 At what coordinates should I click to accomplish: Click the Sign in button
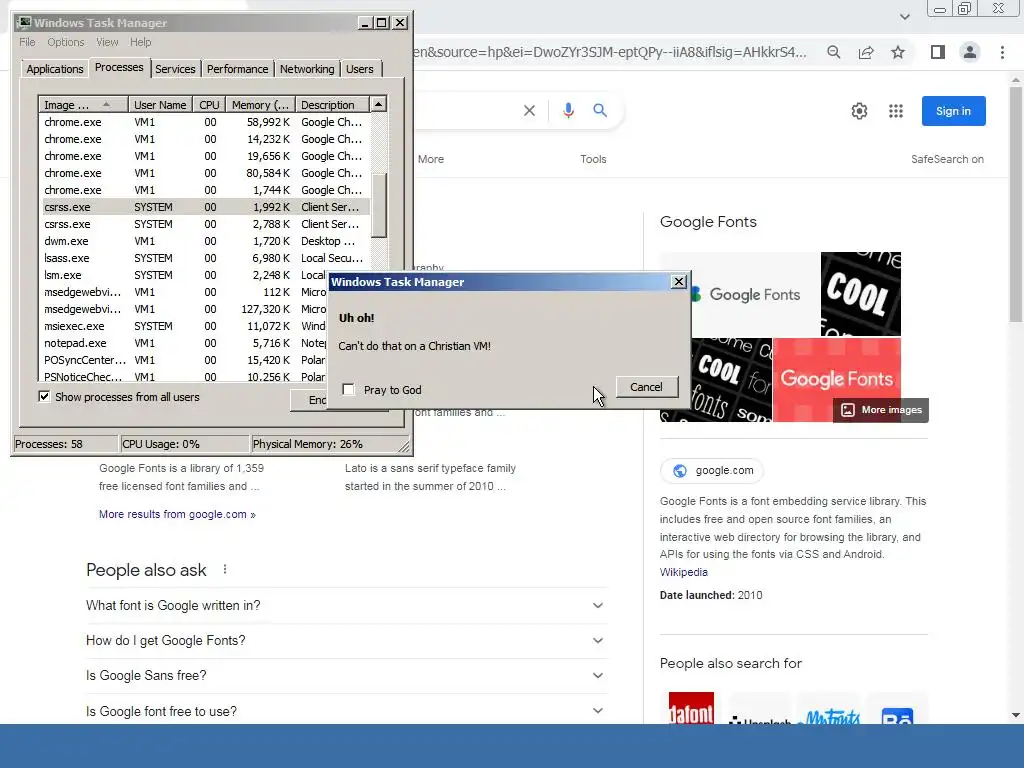point(953,111)
